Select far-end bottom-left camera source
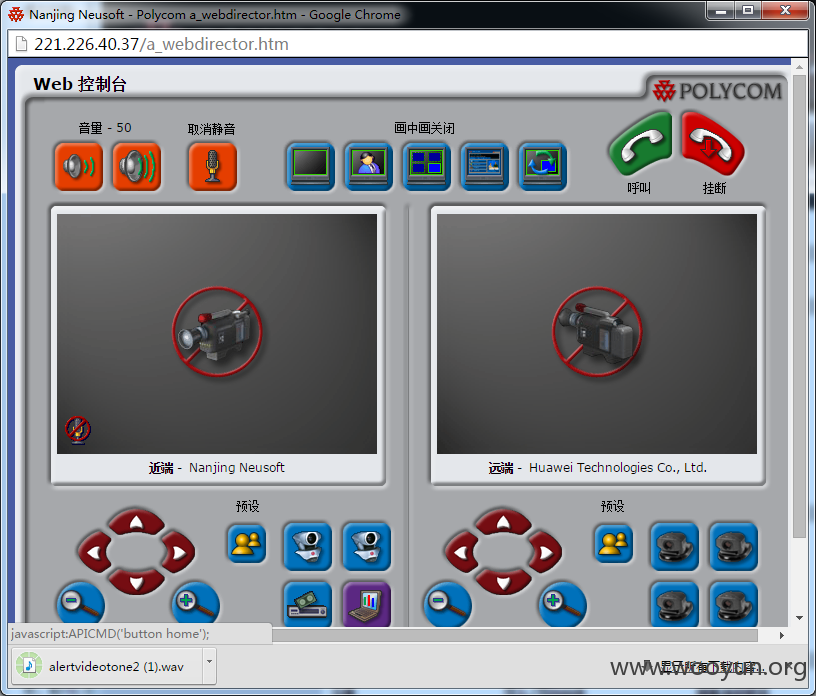Screen dimensions: 816x696 (674, 605)
